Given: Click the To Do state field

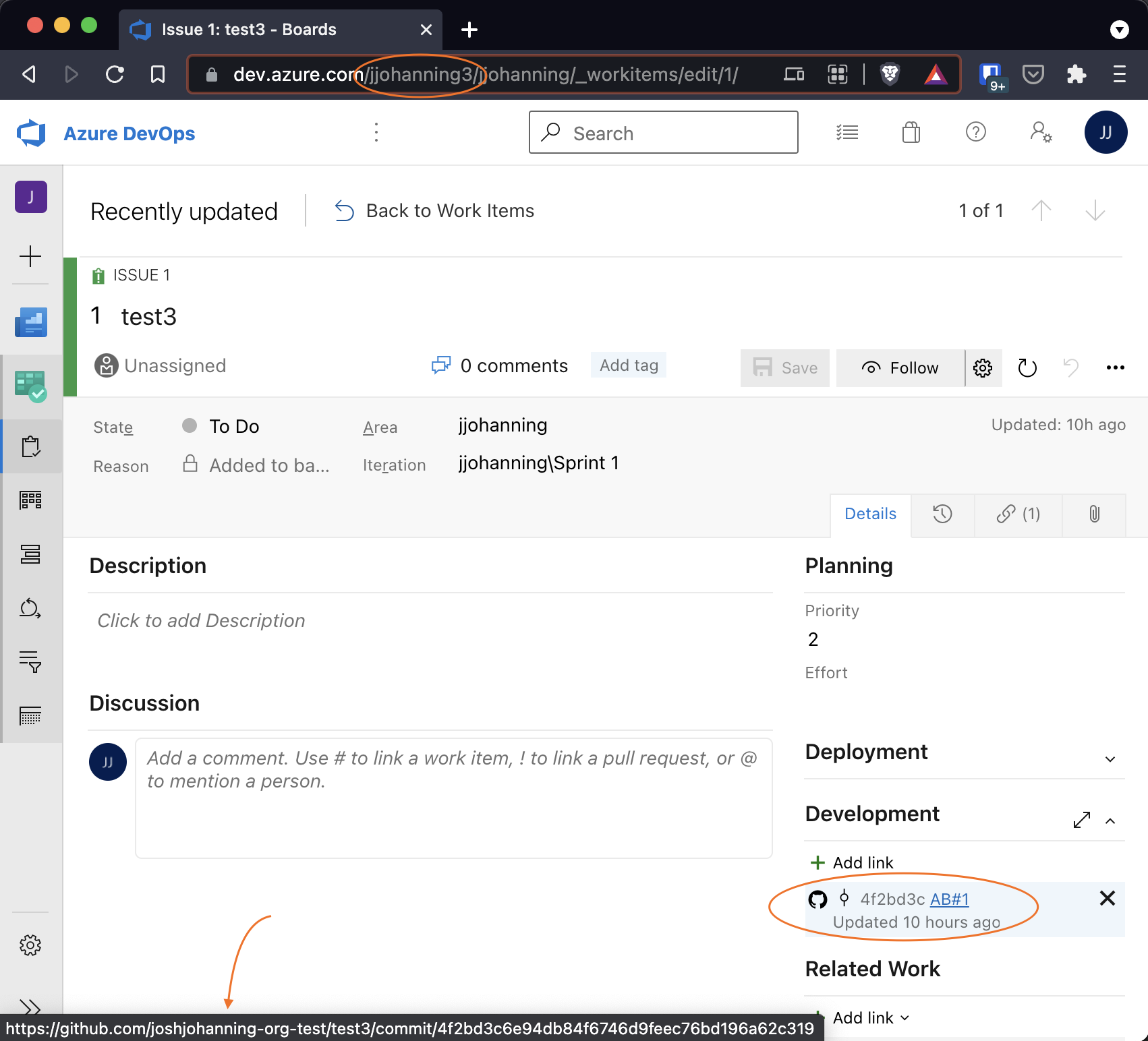Looking at the screenshot, I should 233,426.
